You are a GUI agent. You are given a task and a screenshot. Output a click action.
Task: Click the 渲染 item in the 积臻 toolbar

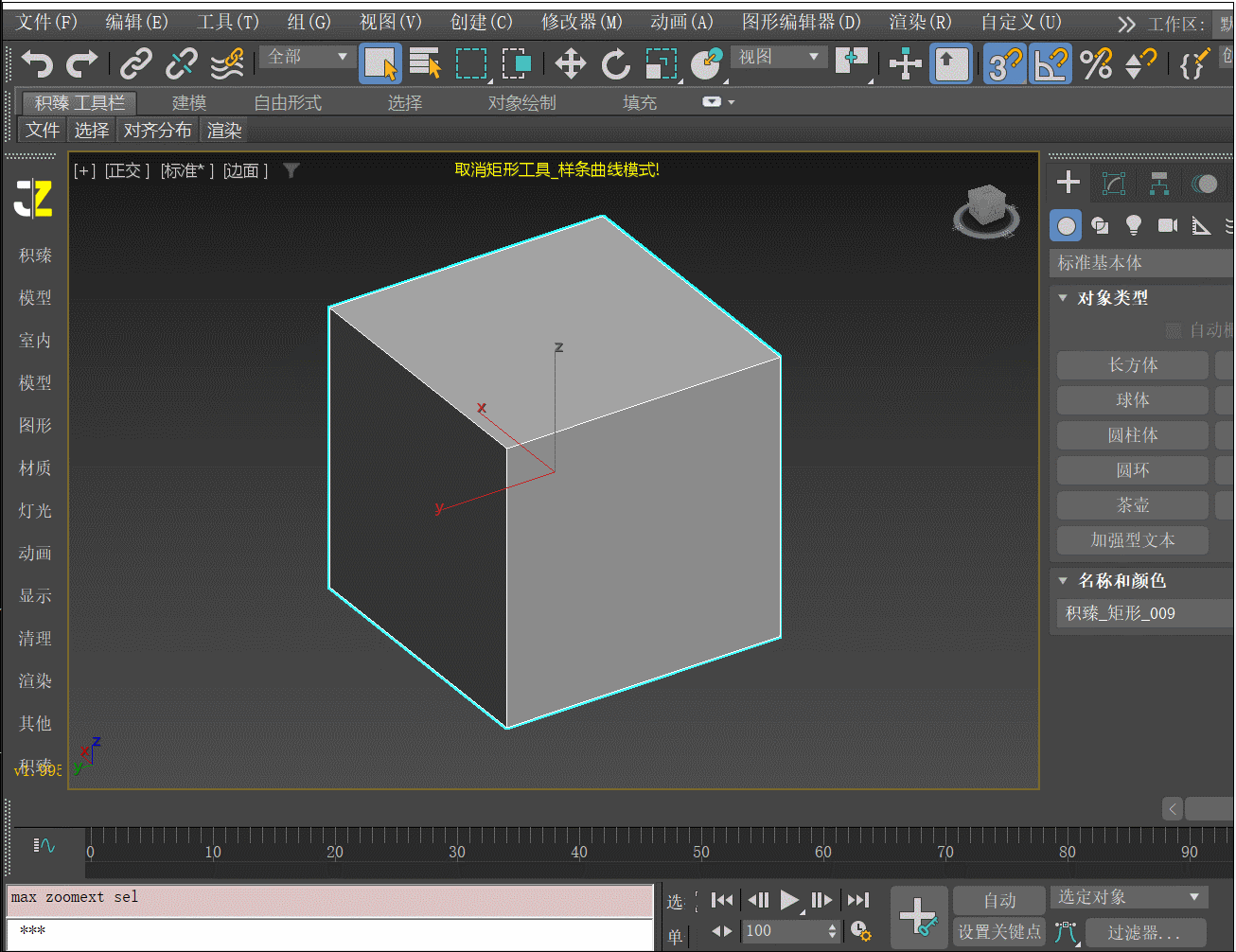coord(224,130)
